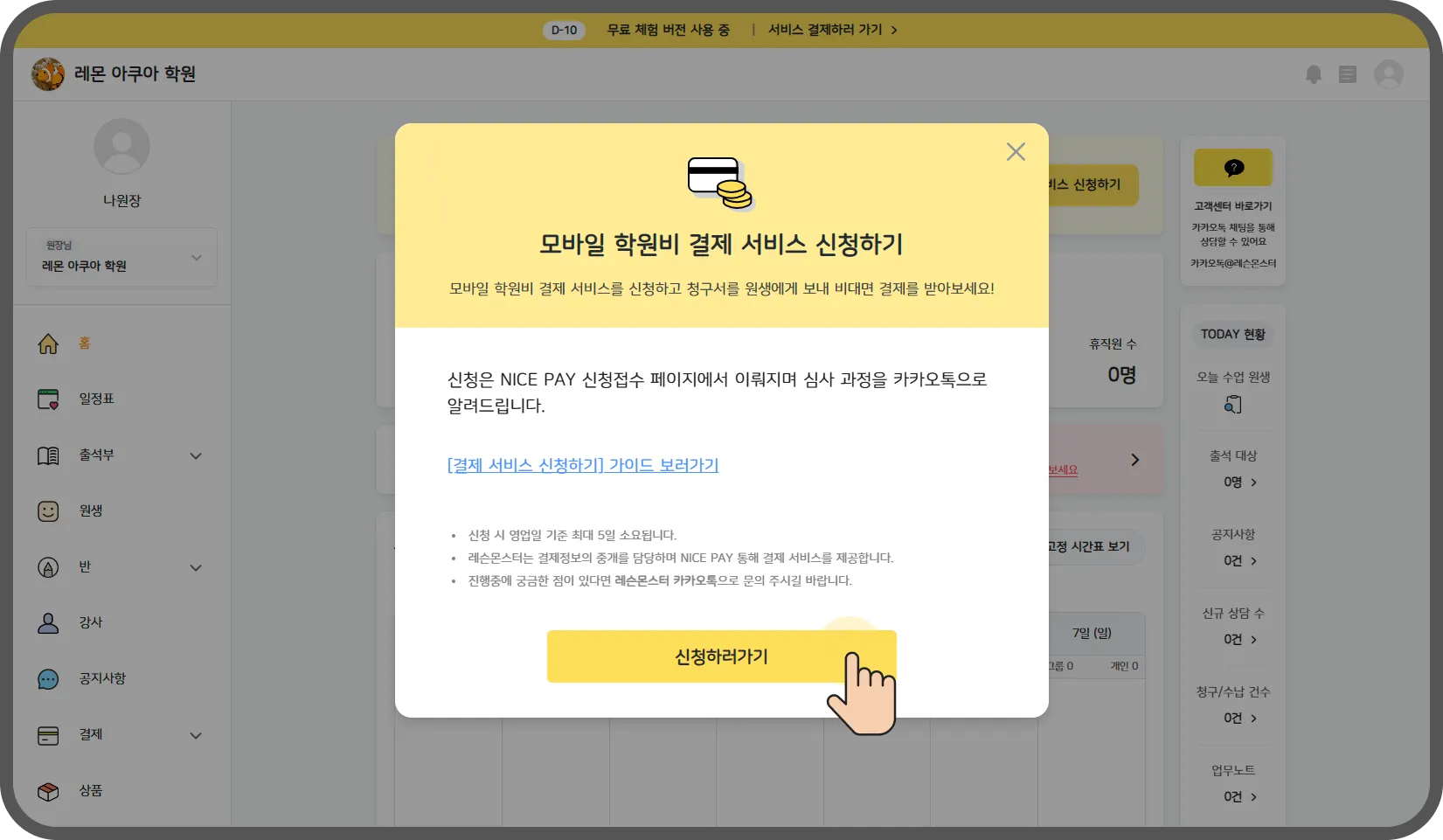Click the 무료 체험 버전 사용 중 text
The height and width of the screenshot is (840, 1443).
click(x=669, y=30)
